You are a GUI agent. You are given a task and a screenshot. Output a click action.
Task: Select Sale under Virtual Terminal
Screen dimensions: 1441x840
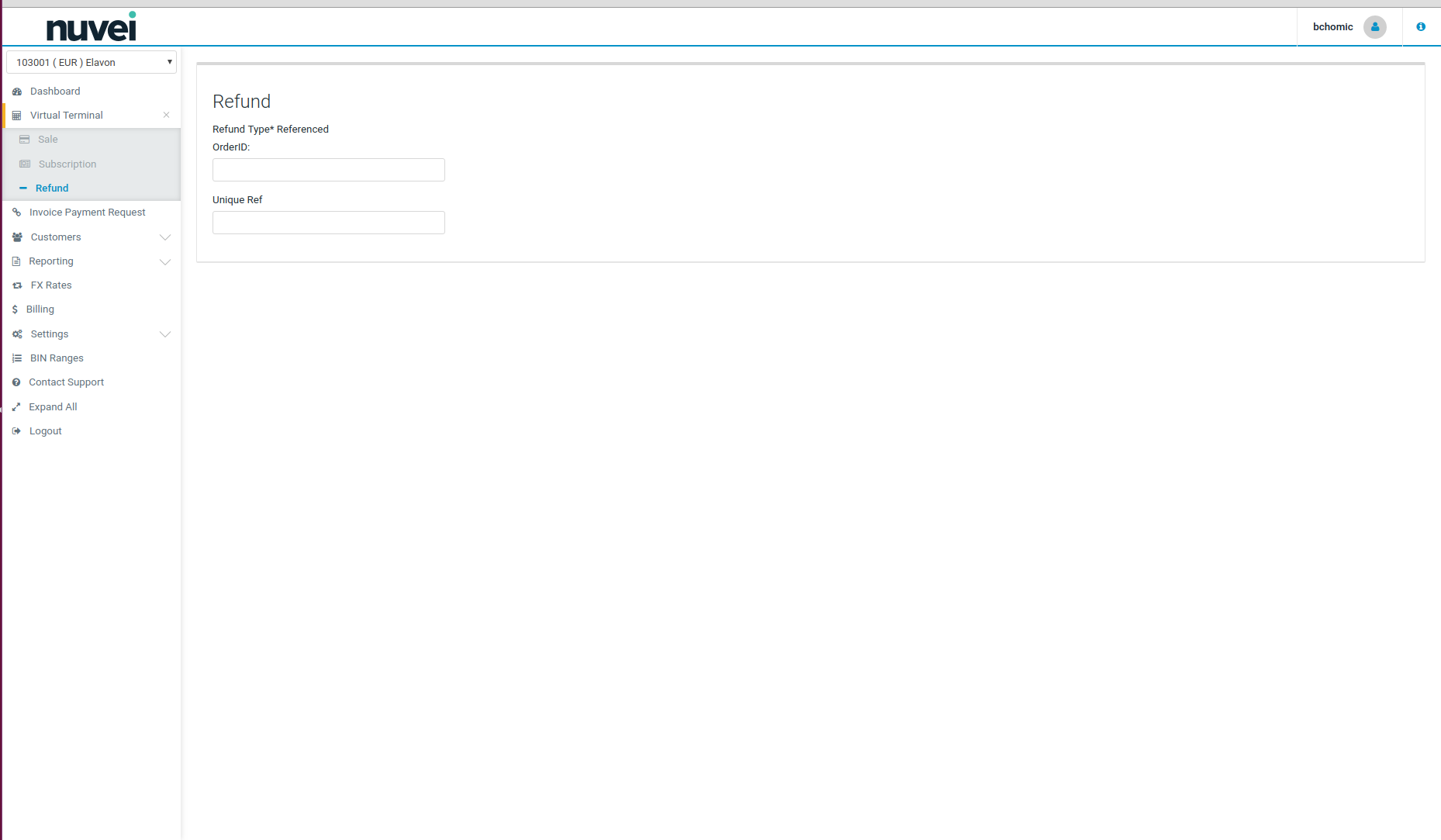click(x=48, y=140)
